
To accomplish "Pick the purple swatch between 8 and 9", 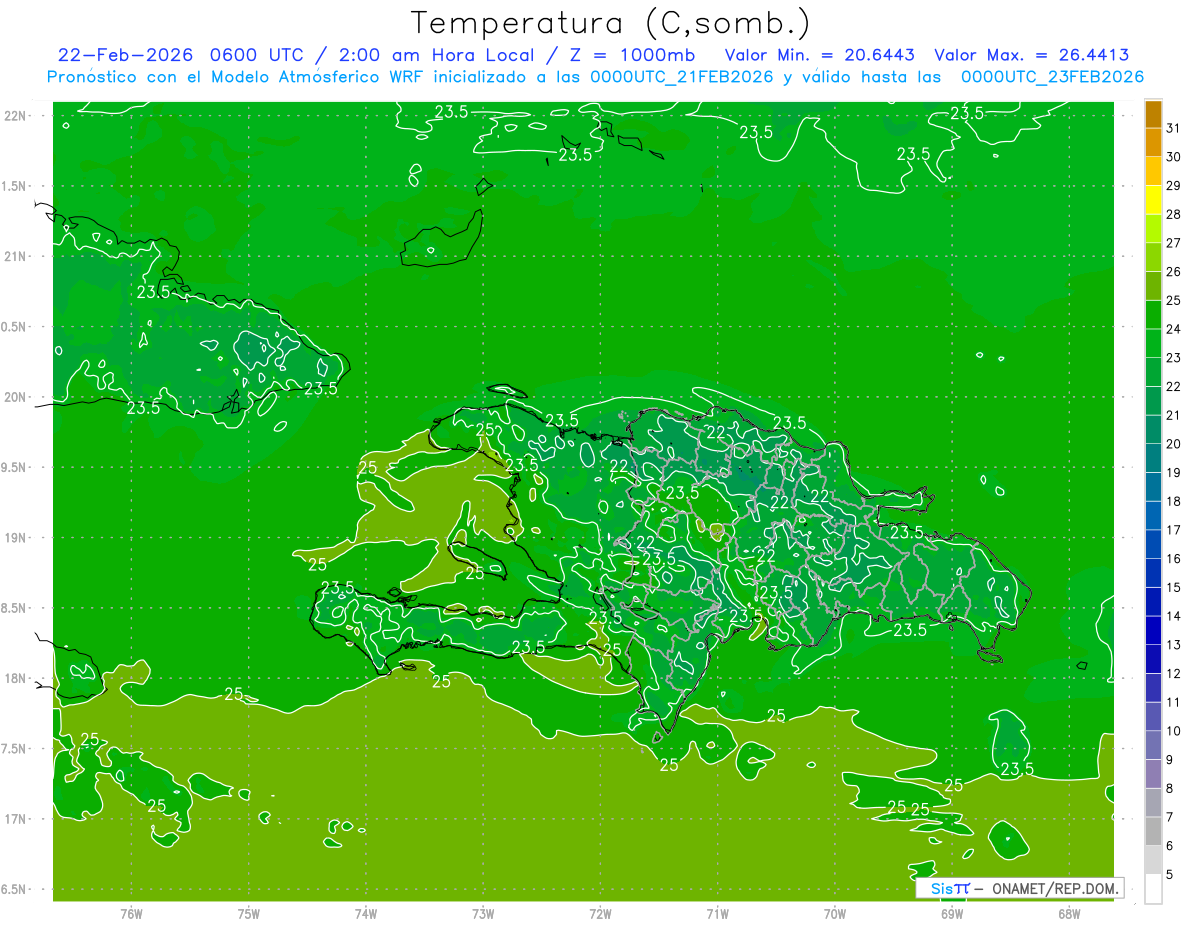I will click(1153, 774).
